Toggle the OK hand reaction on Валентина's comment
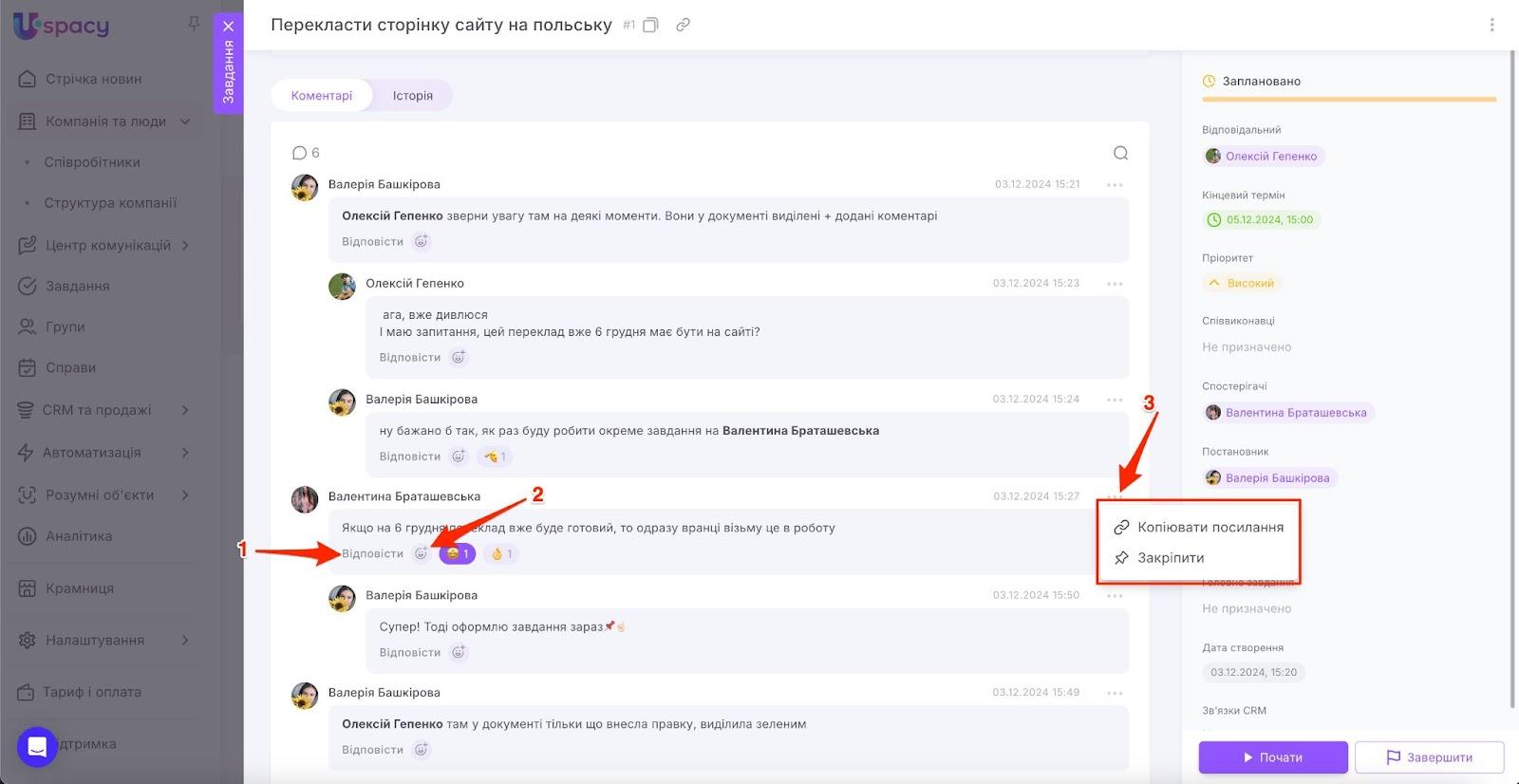 pos(500,553)
